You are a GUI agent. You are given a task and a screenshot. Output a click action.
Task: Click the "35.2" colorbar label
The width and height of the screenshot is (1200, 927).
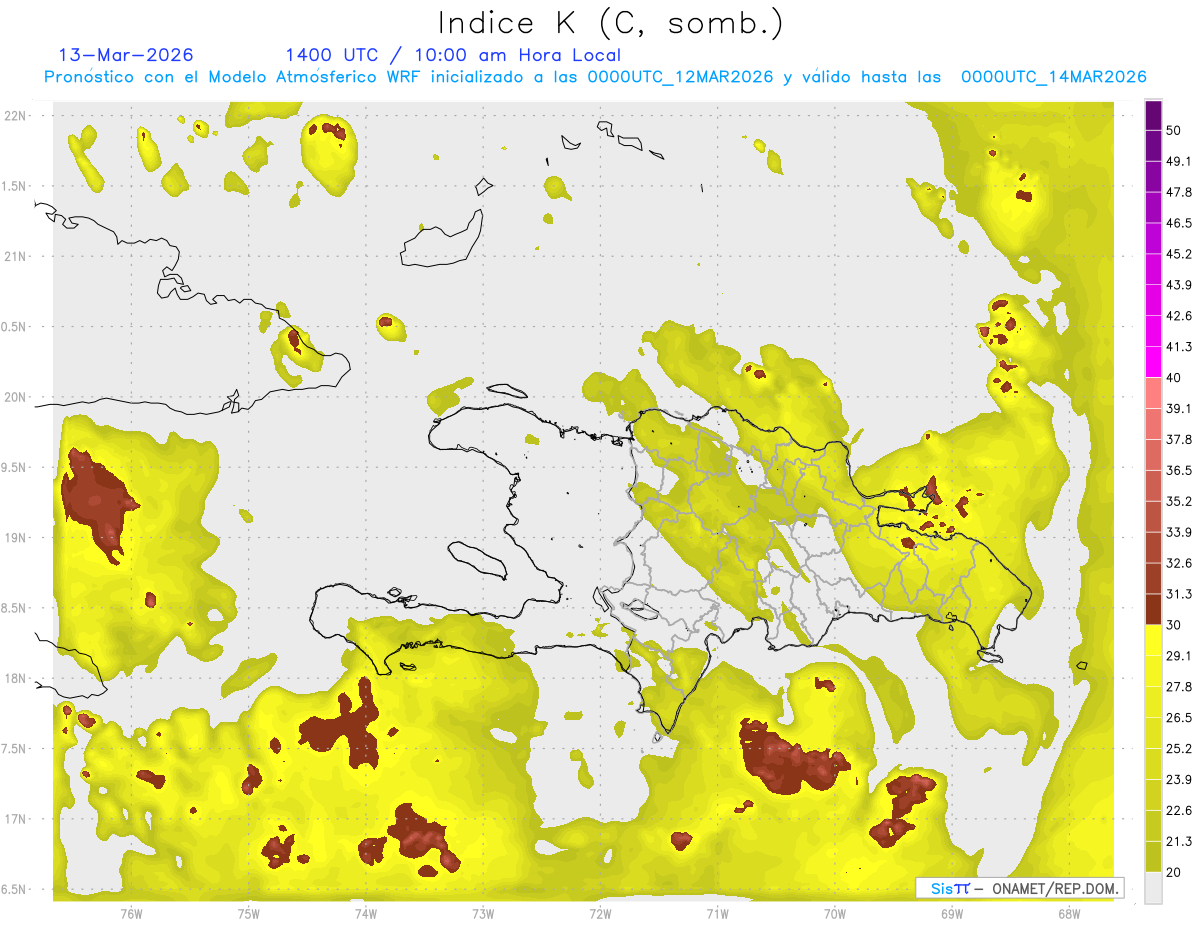(x=1179, y=501)
